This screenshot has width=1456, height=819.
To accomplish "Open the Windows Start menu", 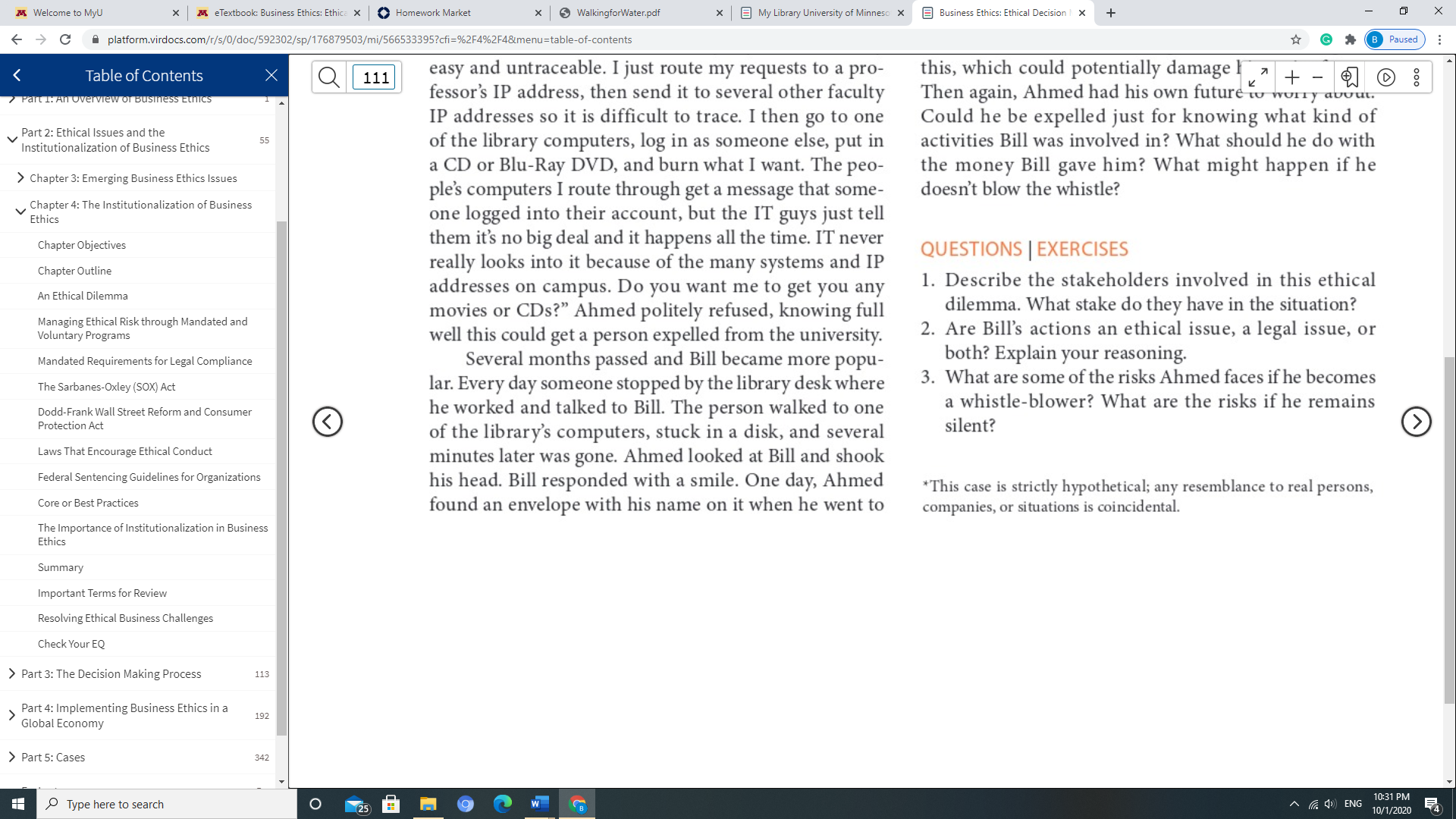I will (x=18, y=804).
